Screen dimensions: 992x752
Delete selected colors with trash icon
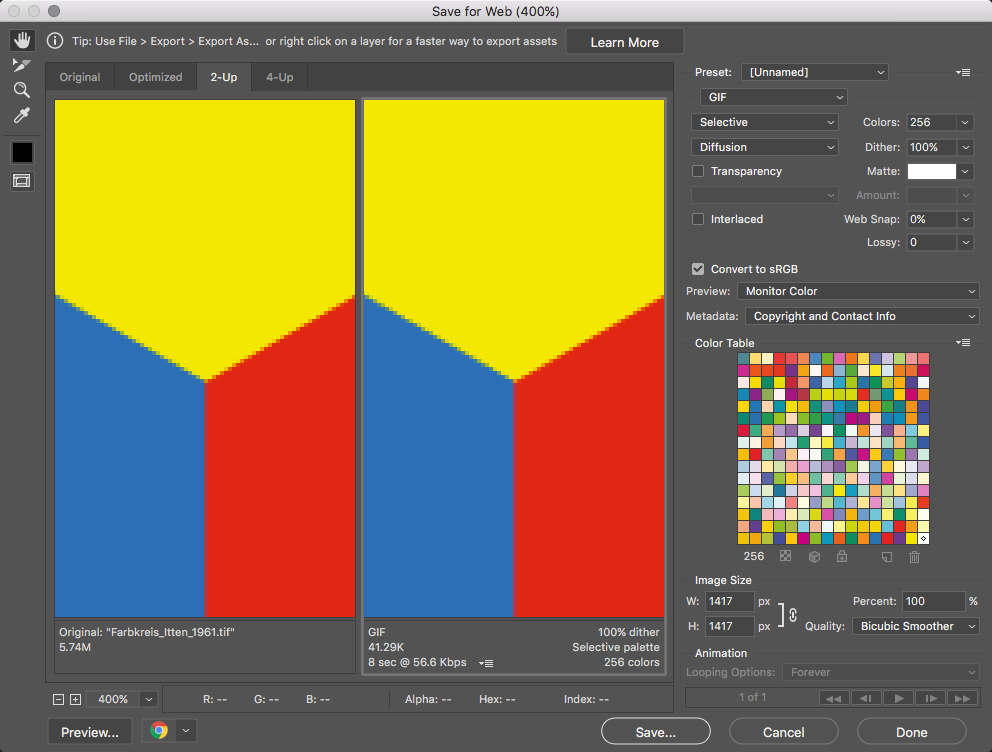click(914, 557)
